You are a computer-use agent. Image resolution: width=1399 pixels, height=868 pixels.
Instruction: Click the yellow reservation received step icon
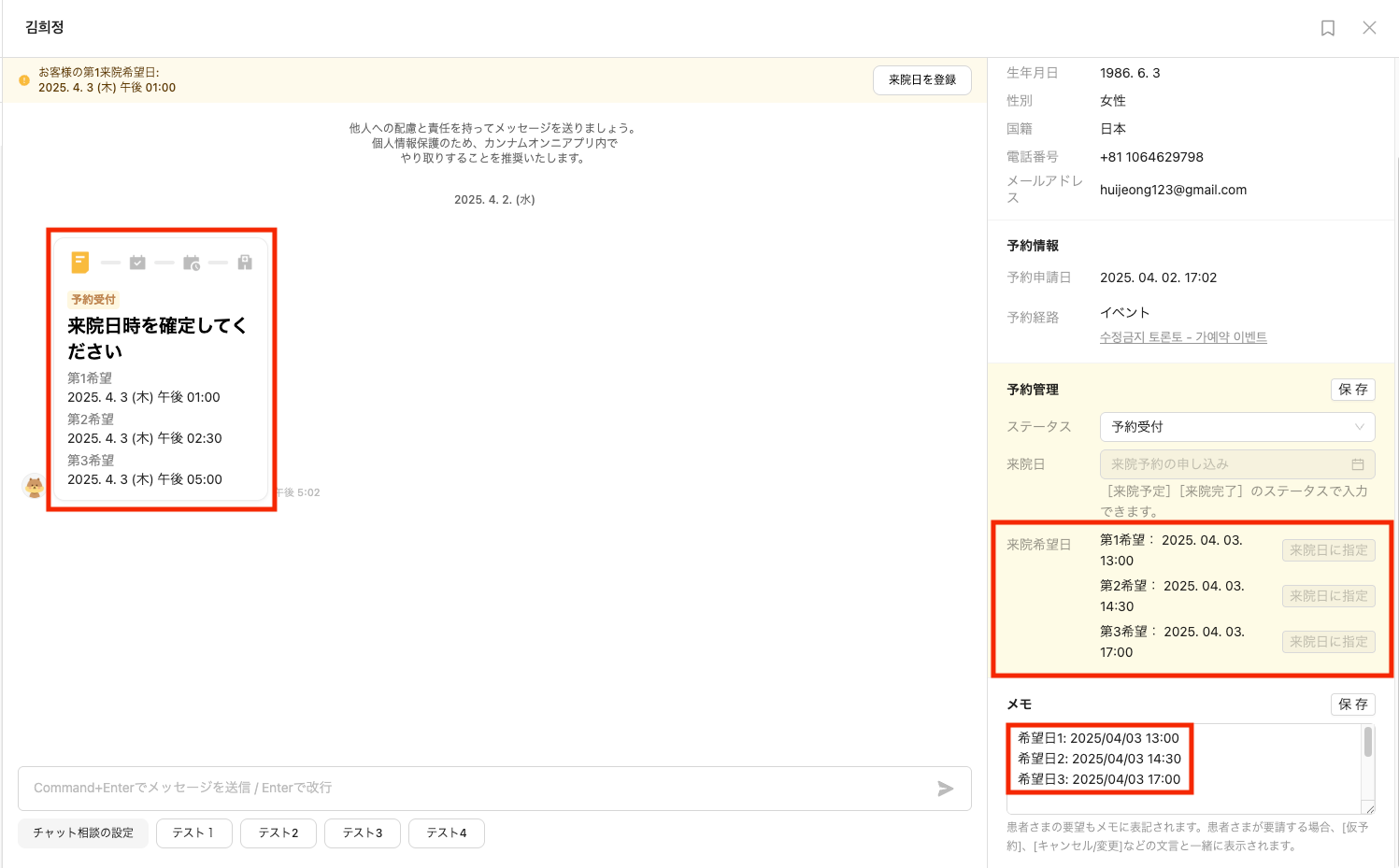click(x=80, y=263)
